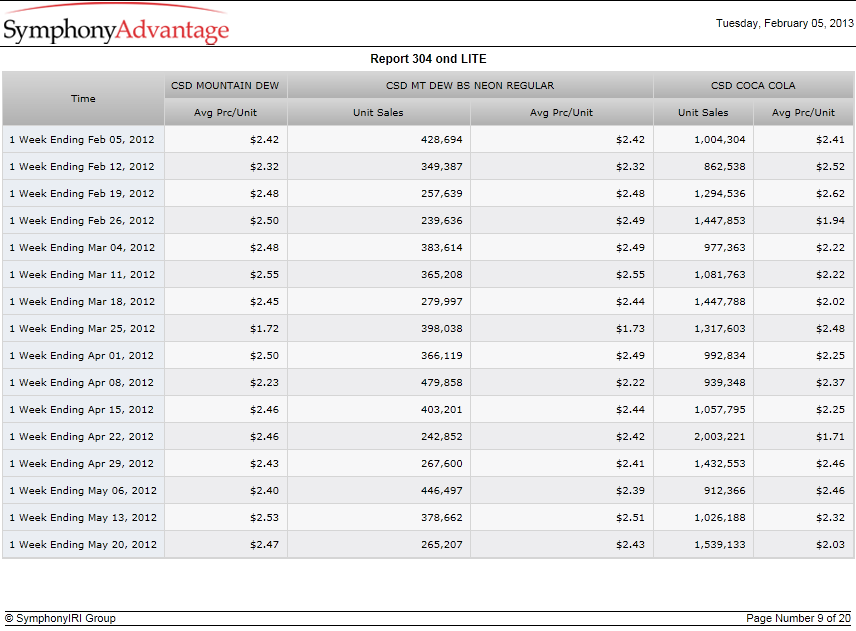Click Coca Cola unit sales 862,538

click(724, 166)
